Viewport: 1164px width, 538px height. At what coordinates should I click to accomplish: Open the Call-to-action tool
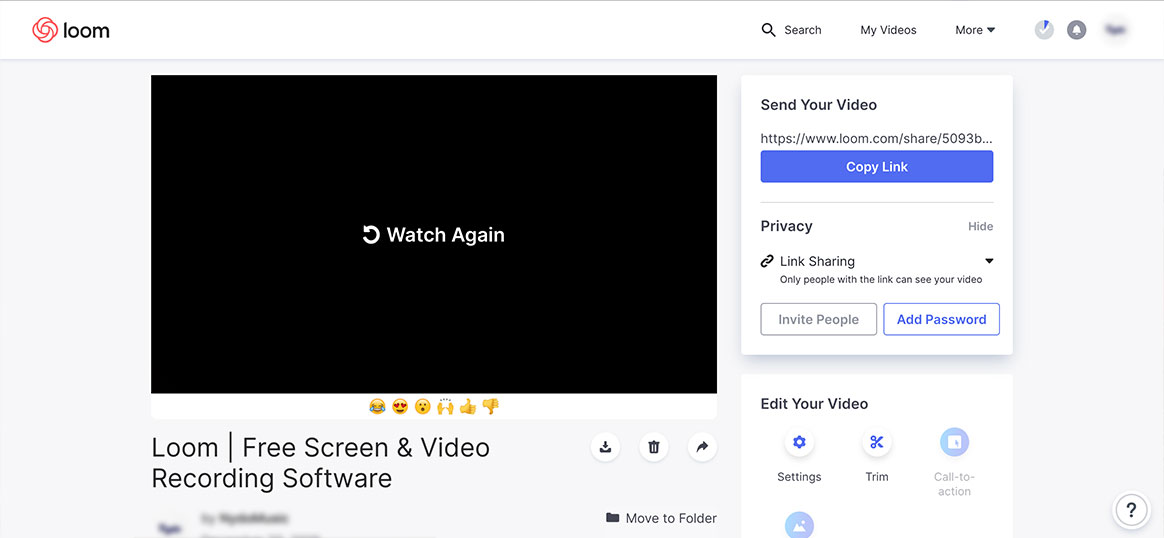pyautogui.click(x=955, y=442)
